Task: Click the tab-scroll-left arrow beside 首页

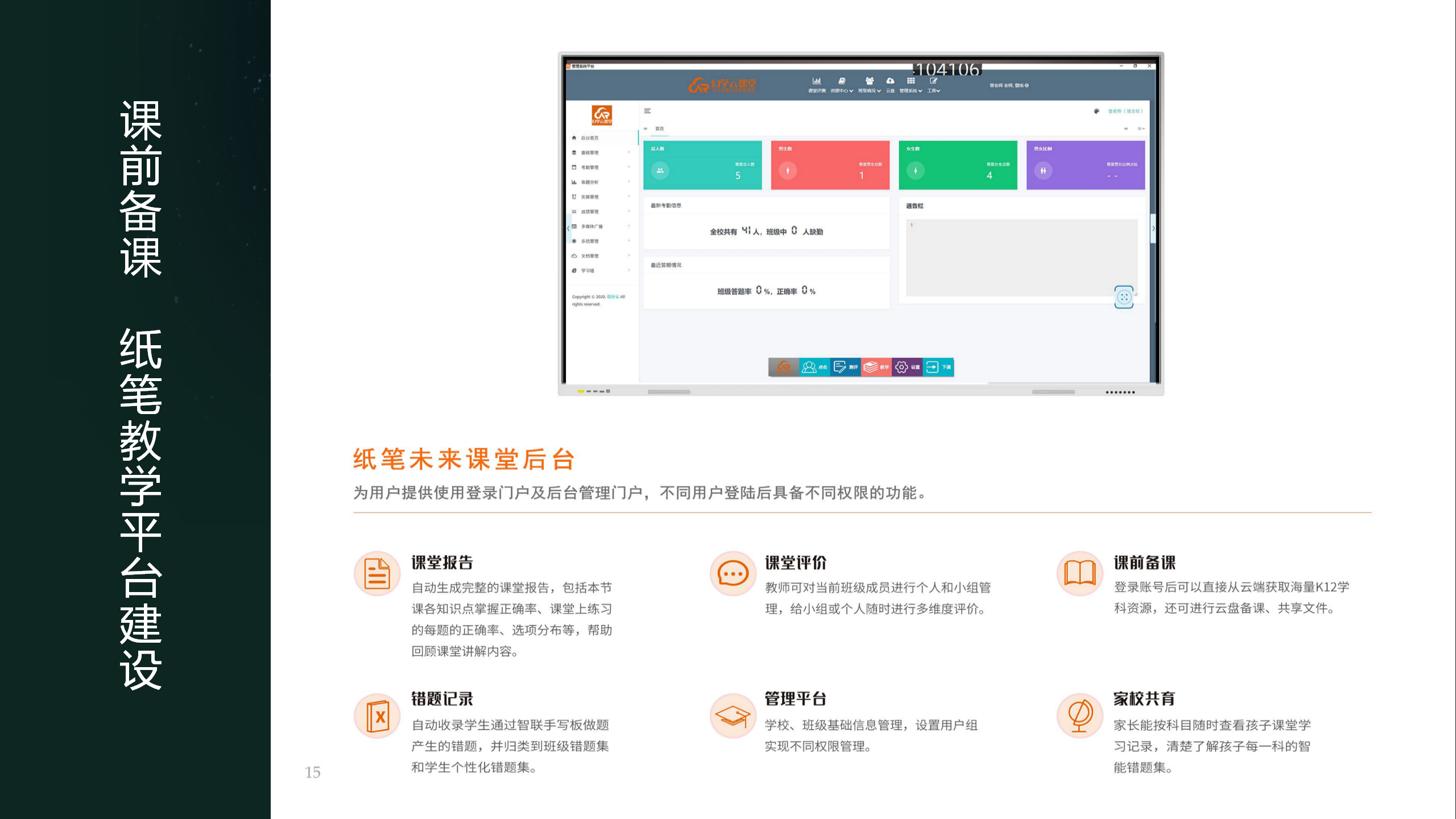Action: (646, 129)
